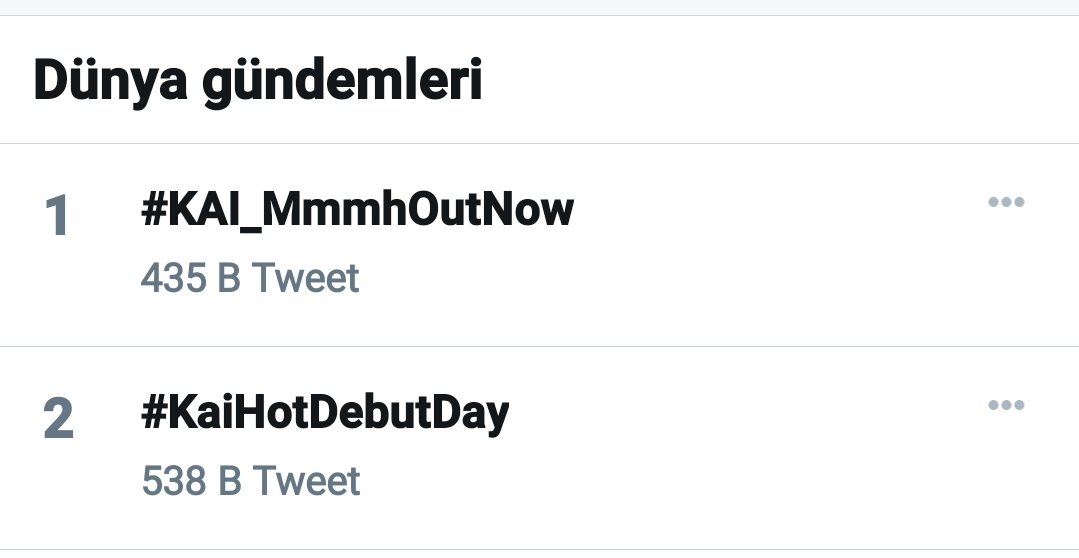Viewport: 1079px width, 558px height.
Task: Open the #KAI_MmmhOutNow hashtag
Action: [x=357, y=209]
